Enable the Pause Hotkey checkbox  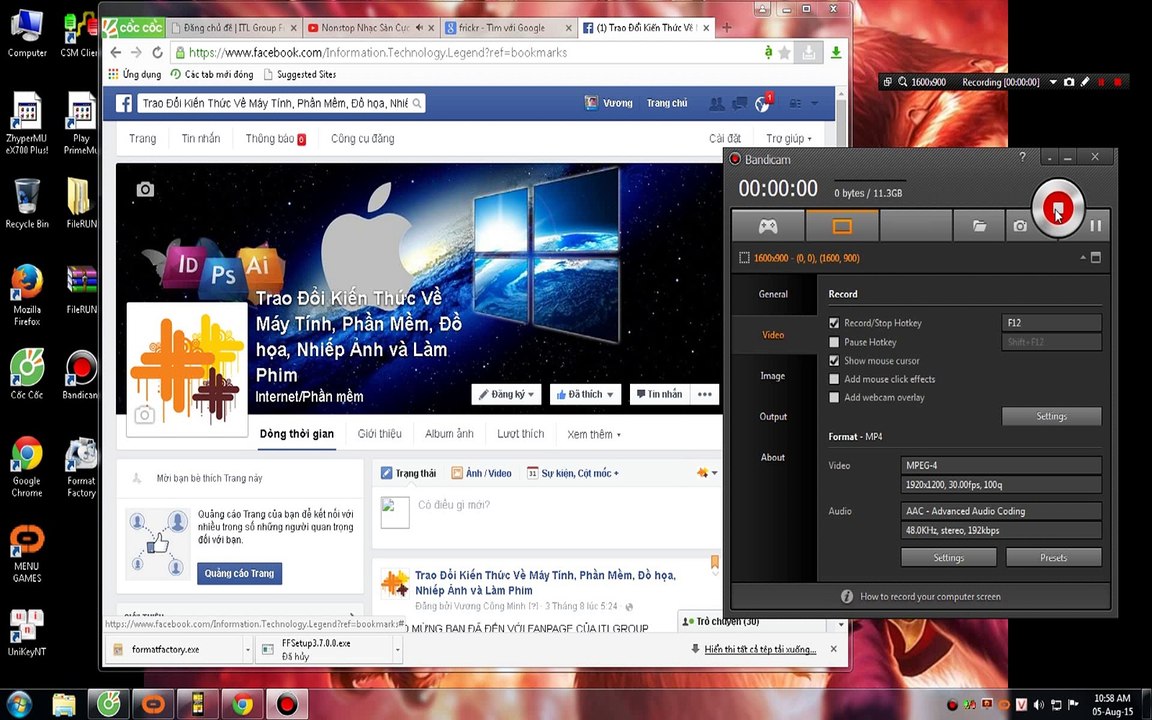coord(834,342)
